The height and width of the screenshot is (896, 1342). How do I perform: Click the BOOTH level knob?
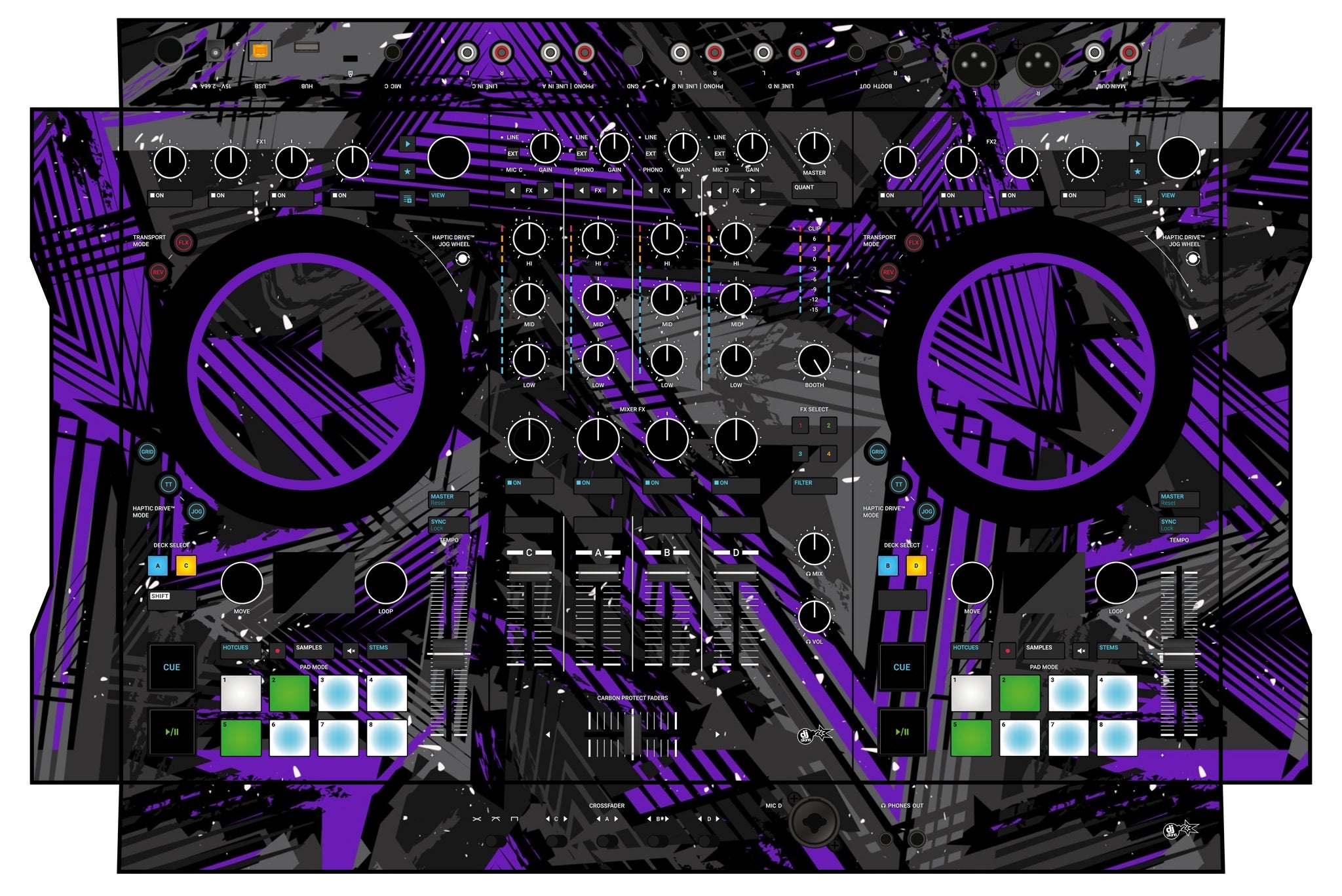tap(815, 360)
